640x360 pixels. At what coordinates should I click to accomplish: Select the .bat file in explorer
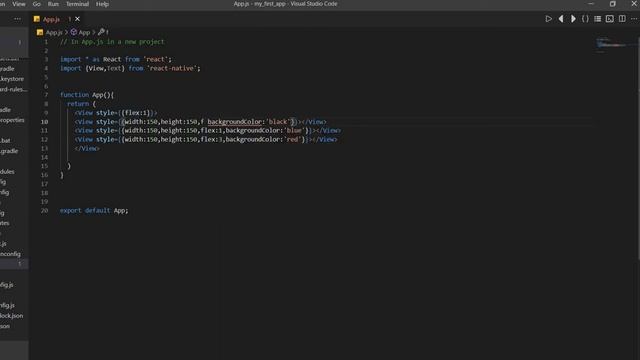[x=5, y=140]
